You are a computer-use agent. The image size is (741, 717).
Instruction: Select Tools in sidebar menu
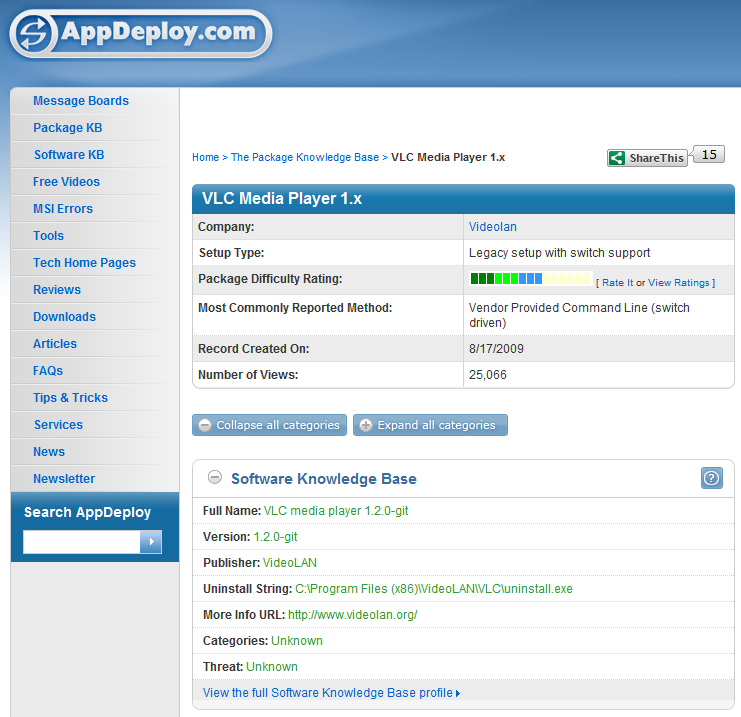tap(48, 235)
